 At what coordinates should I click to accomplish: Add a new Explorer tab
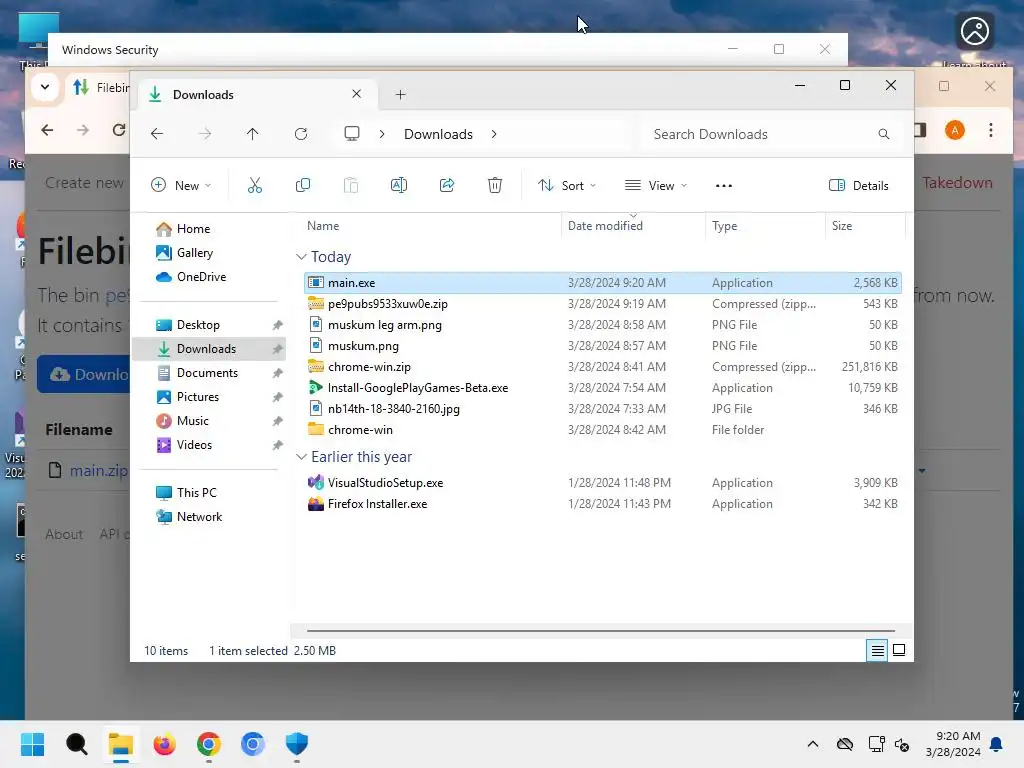[x=400, y=95]
